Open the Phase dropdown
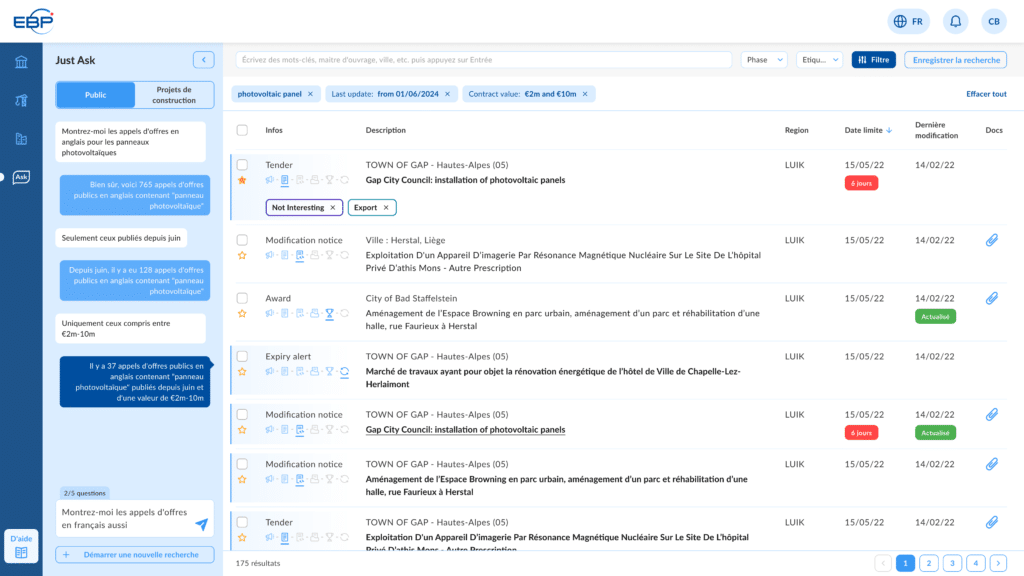 click(764, 60)
